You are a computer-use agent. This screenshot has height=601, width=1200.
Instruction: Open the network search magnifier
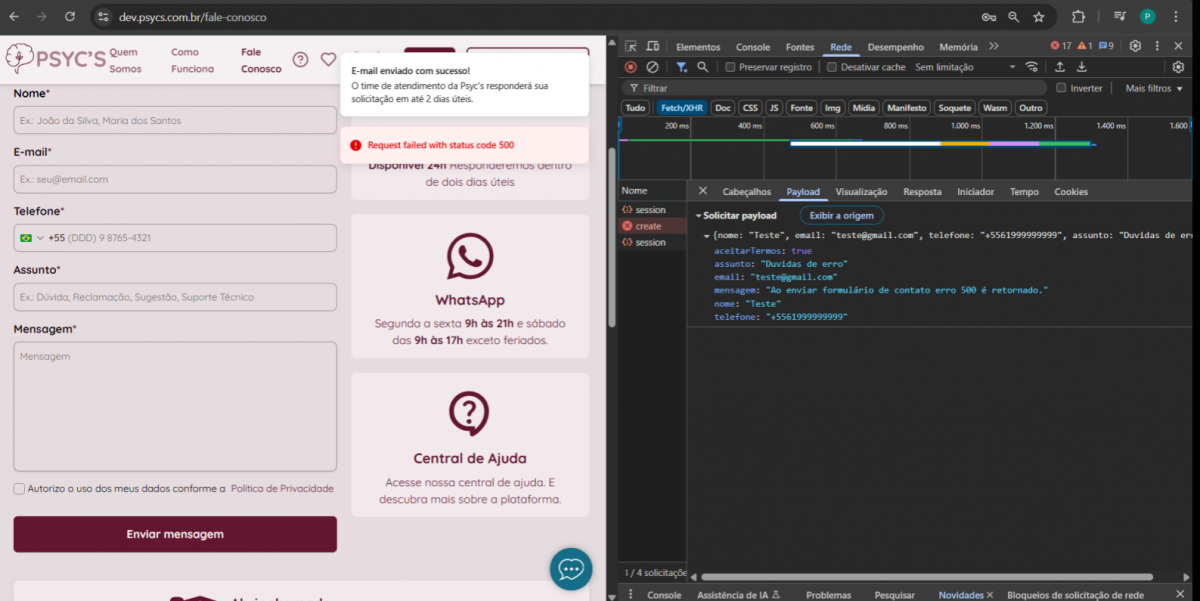(x=703, y=67)
